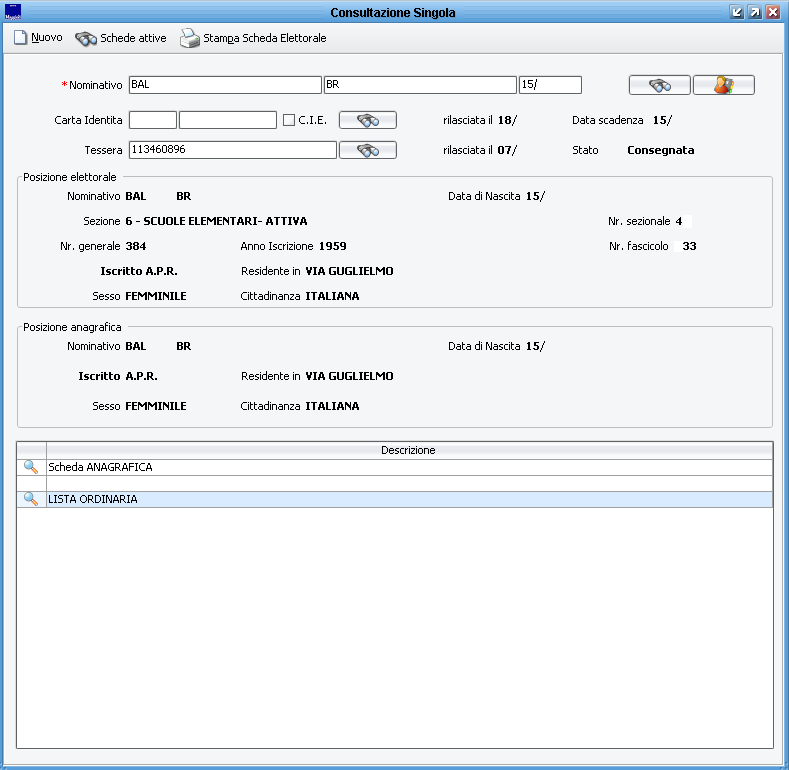Toggle the C.I.E. checkbox
Screen dimensions: 789x770
coord(289,120)
